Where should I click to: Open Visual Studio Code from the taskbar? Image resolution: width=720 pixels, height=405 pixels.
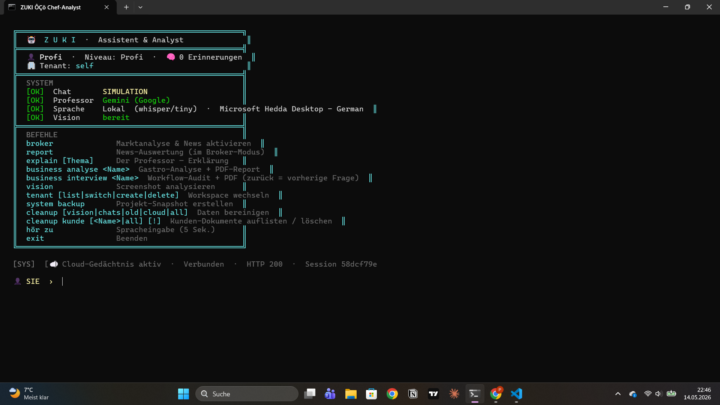(516, 394)
